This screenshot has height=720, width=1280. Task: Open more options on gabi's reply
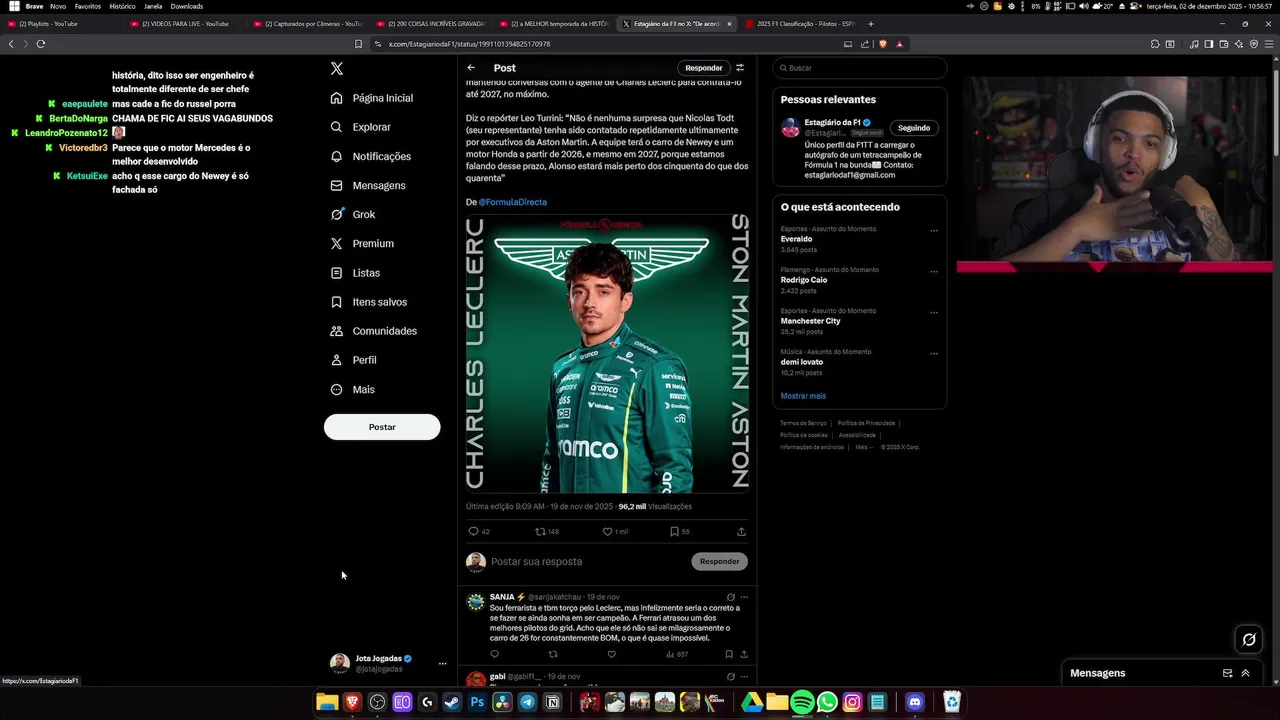[x=744, y=677]
